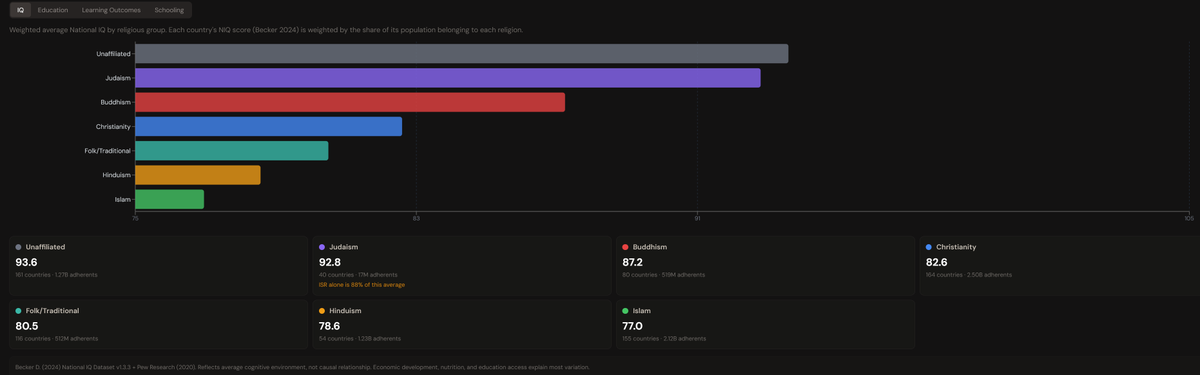1200x375 pixels.
Task: Click the 83 tick on the x-axis
Action: coord(416,218)
